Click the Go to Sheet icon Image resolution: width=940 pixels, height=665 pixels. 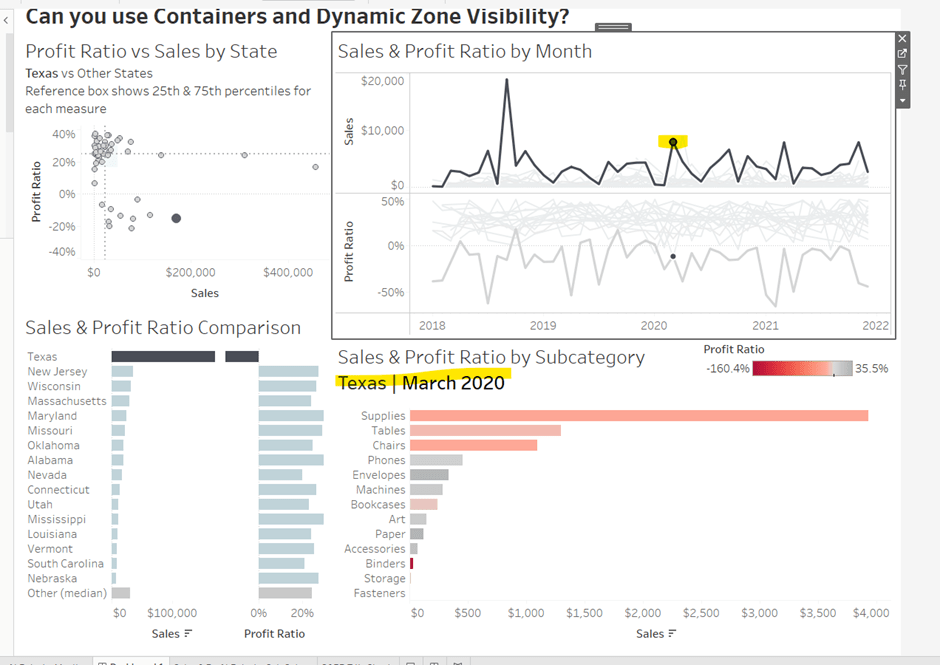(x=903, y=54)
